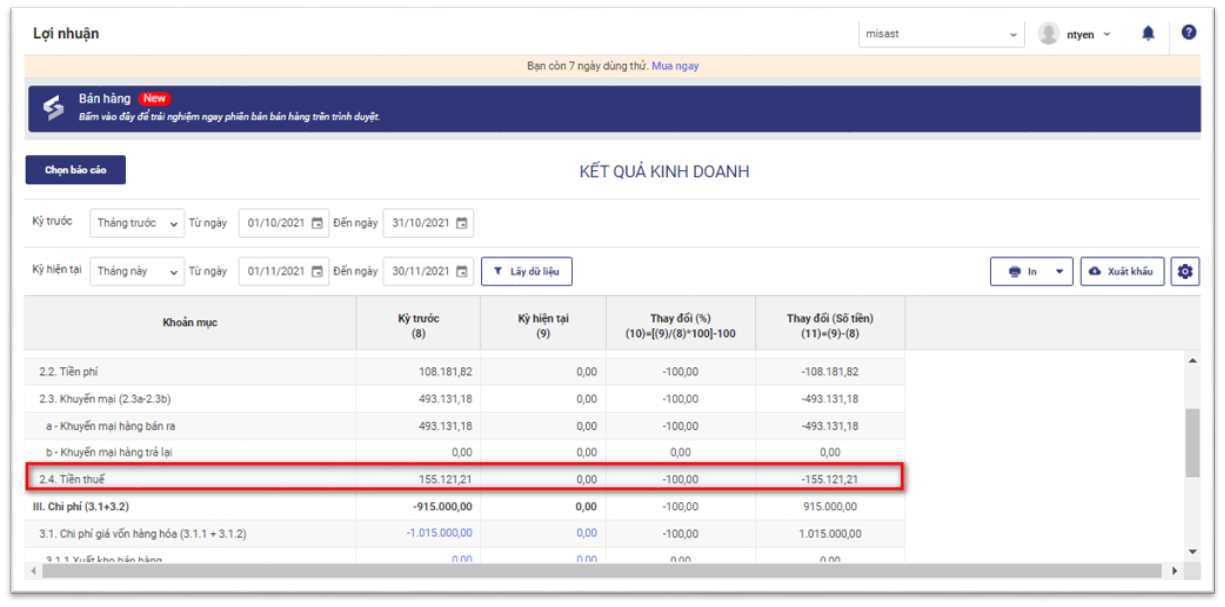Click the Xuất khẩu export button

pyautogui.click(x=1122, y=272)
